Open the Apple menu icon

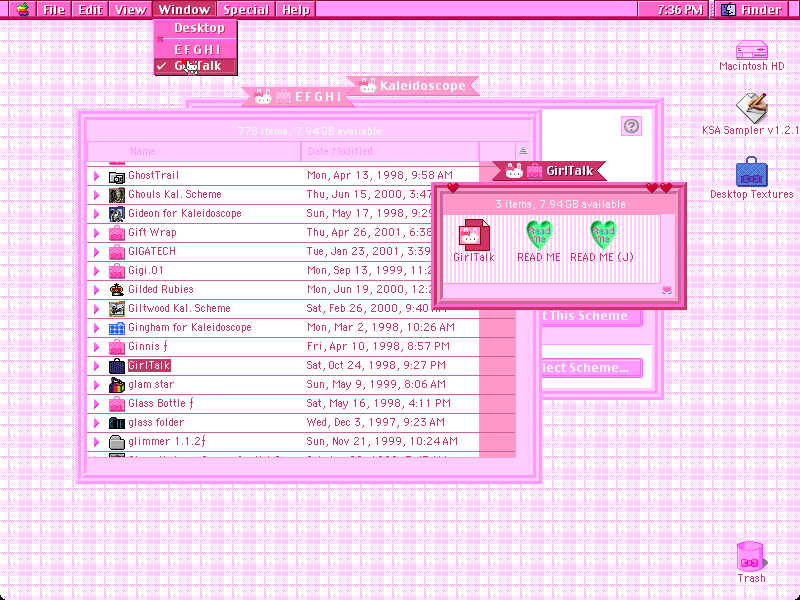click(22, 9)
